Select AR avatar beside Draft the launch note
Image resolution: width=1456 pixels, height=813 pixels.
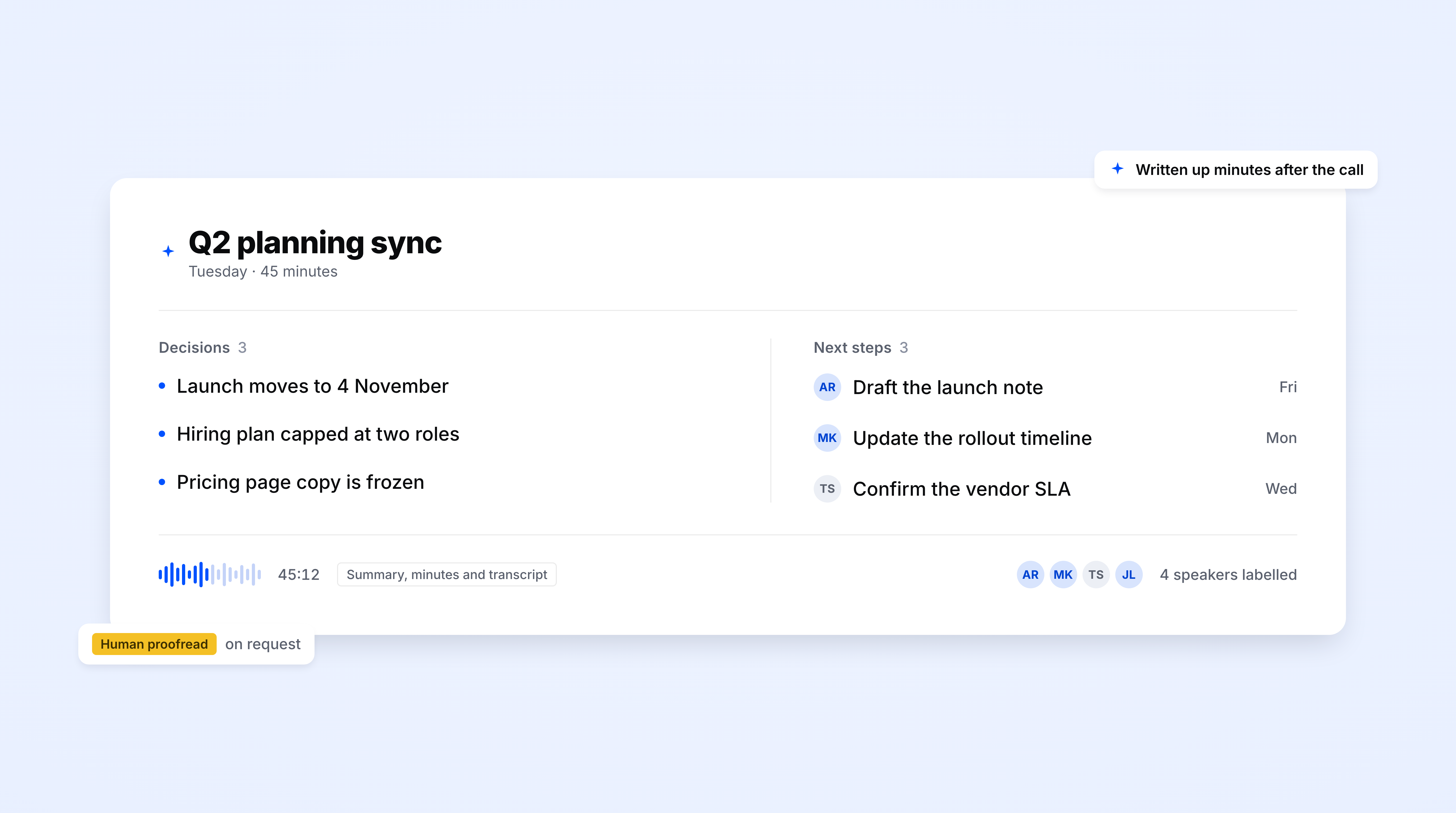tap(827, 387)
